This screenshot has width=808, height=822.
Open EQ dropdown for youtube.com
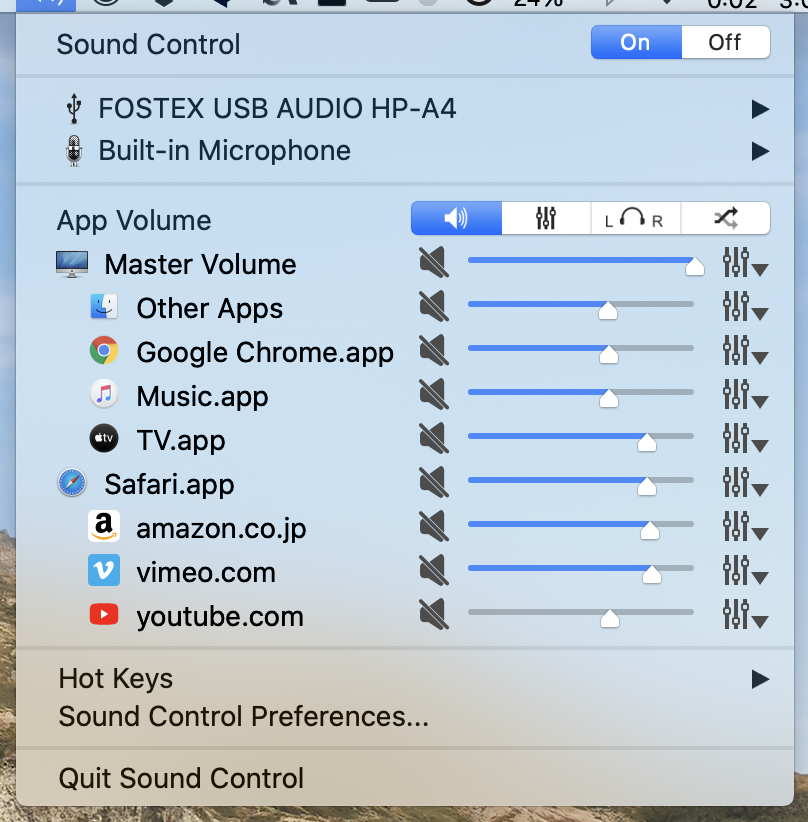745,615
